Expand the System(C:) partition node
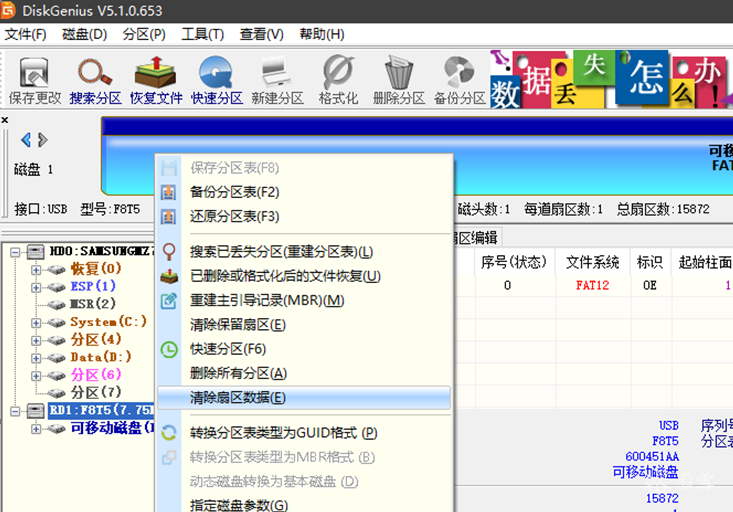This screenshot has height=512, width=733. [36, 323]
